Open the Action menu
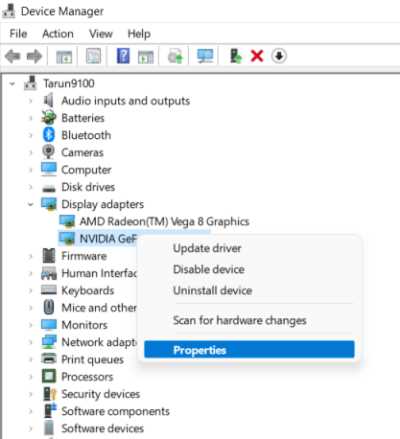The height and width of the screenshot is (439, 400). click(x=58, y=34)
